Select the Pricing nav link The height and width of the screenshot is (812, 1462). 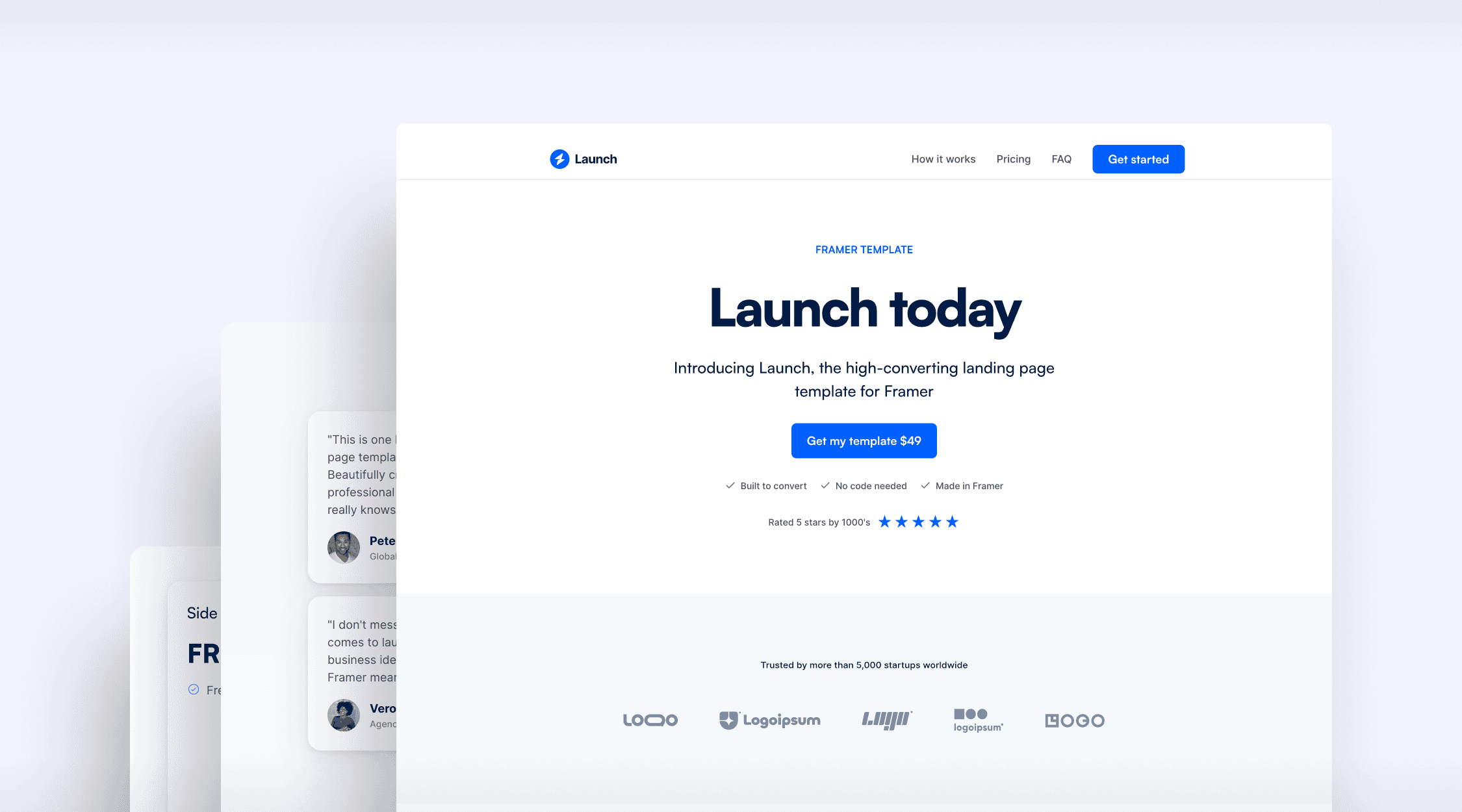(1013, 159)
